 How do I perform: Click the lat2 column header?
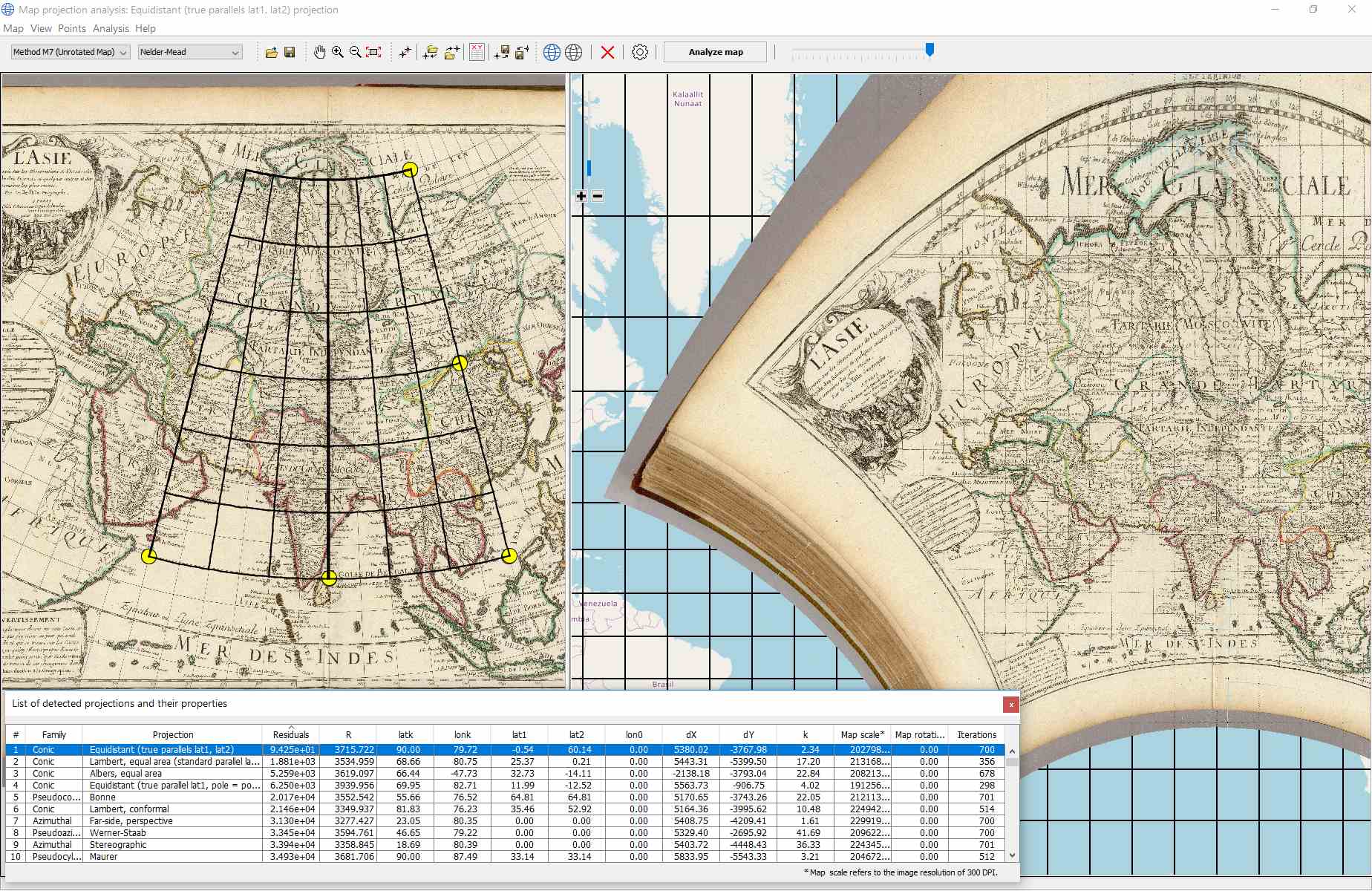(x=577, y=734)
